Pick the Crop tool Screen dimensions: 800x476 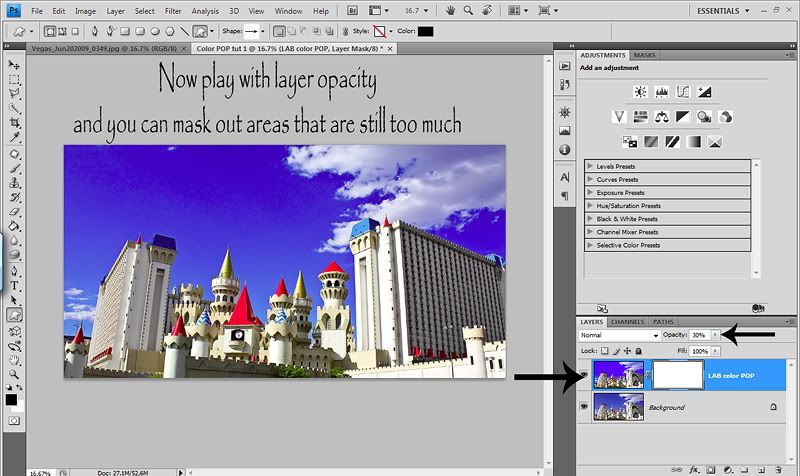tap(16, 124)
